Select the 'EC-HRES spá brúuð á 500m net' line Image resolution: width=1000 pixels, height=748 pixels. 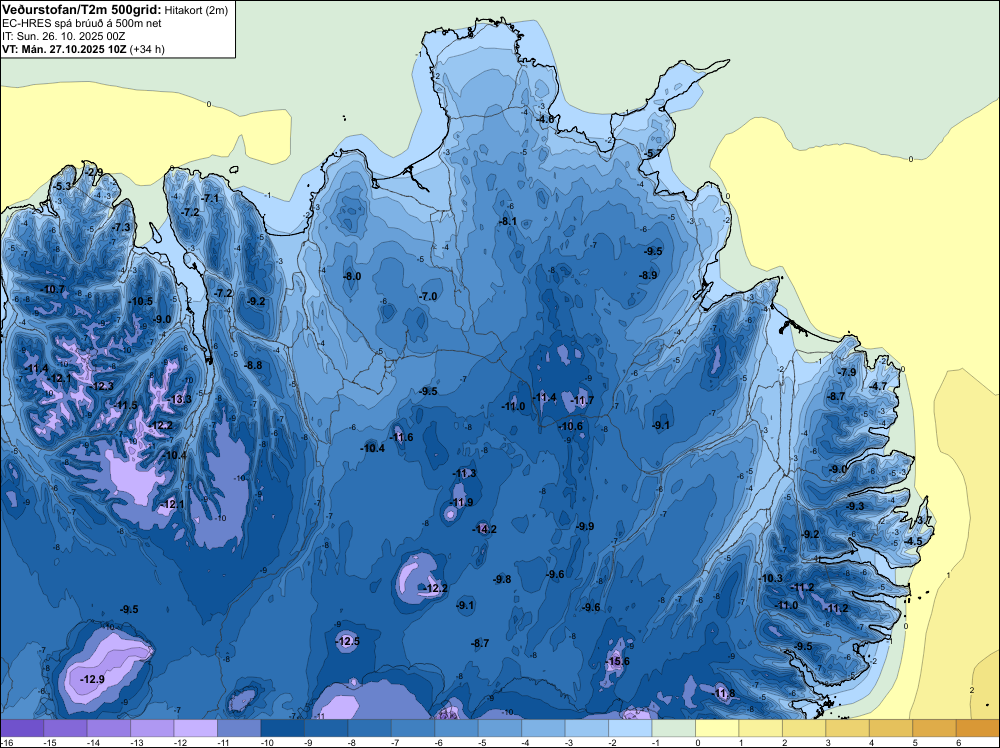(x=82, y=23)
